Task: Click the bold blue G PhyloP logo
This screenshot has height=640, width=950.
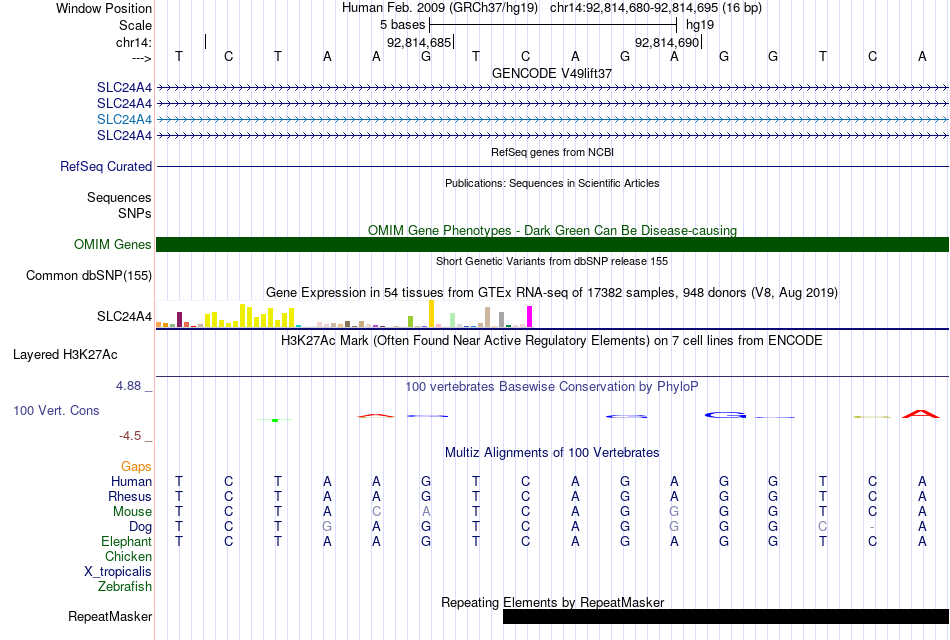Action: pos(725,415)
